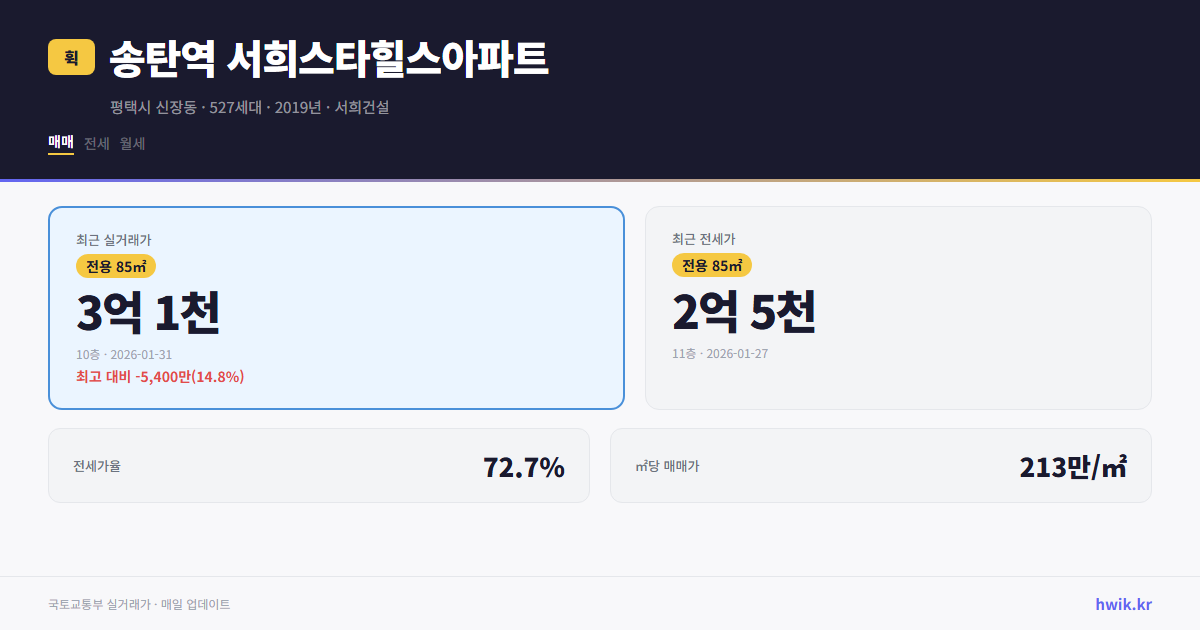The width and height of the screenshot is (1200, 630).
Task: Click the 전용 85㎡ badge on jeonse card
Action: (712, 265)
